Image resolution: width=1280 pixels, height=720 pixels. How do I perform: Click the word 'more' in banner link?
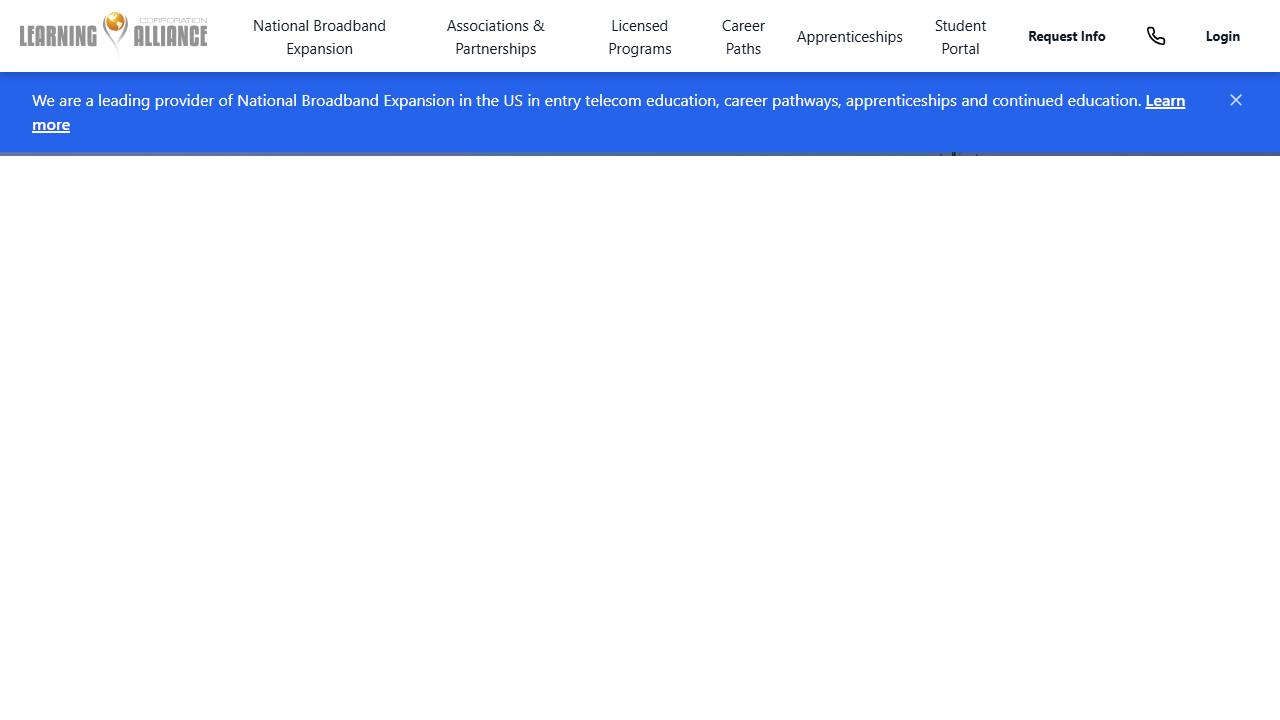click(x=51, y=125)
